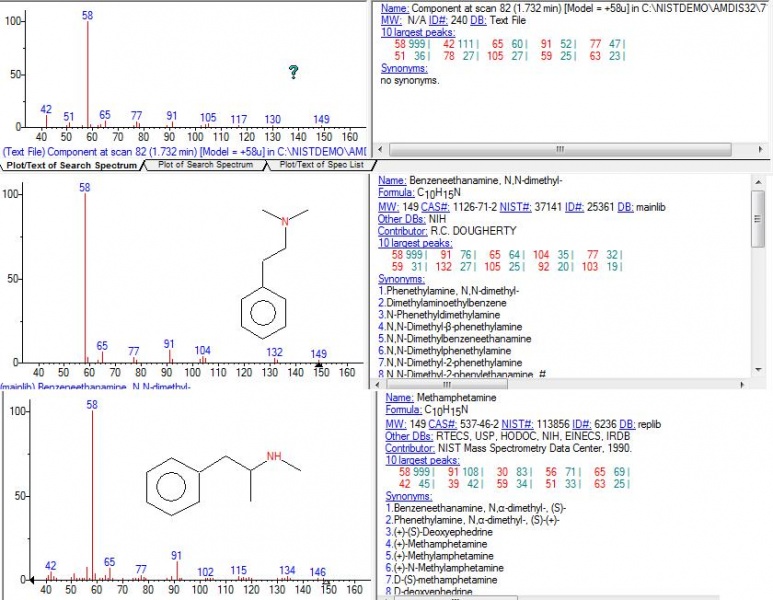
Task: Select the Plot/Text of Spec List tab
Action: [x=322, y=165]
